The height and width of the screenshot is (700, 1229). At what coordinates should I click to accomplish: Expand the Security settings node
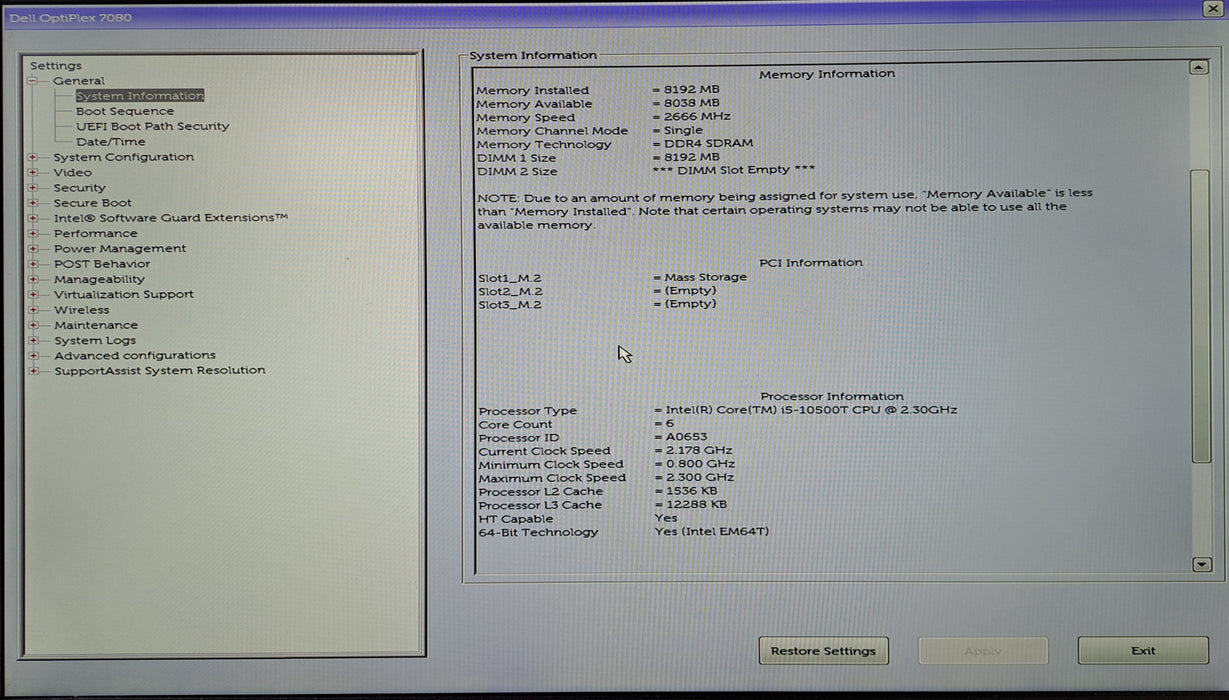(33, 188)
